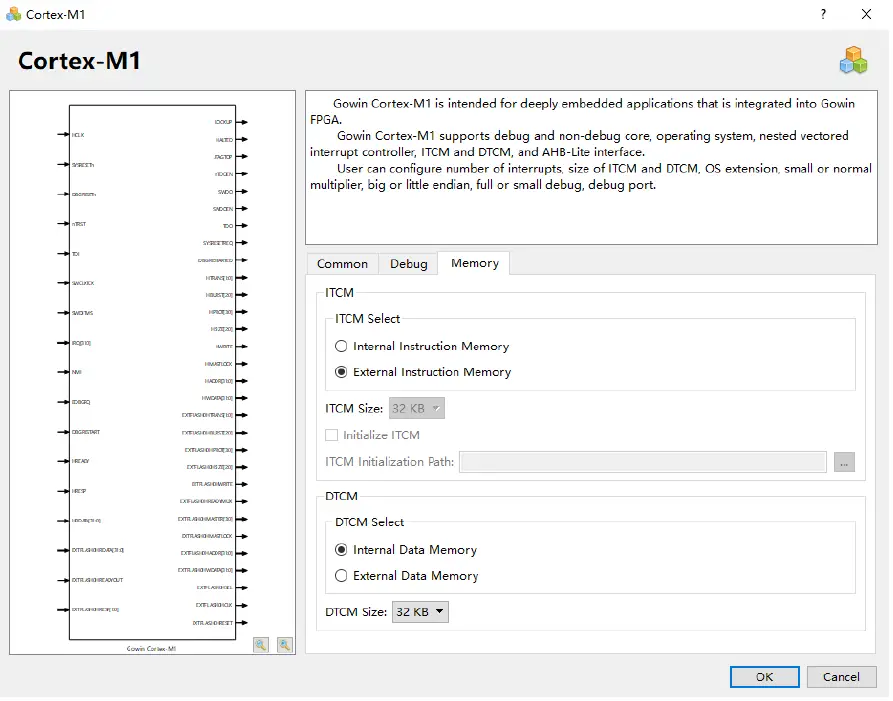Click the Gowin logo icon in the title bar

[x=14, y=14]
